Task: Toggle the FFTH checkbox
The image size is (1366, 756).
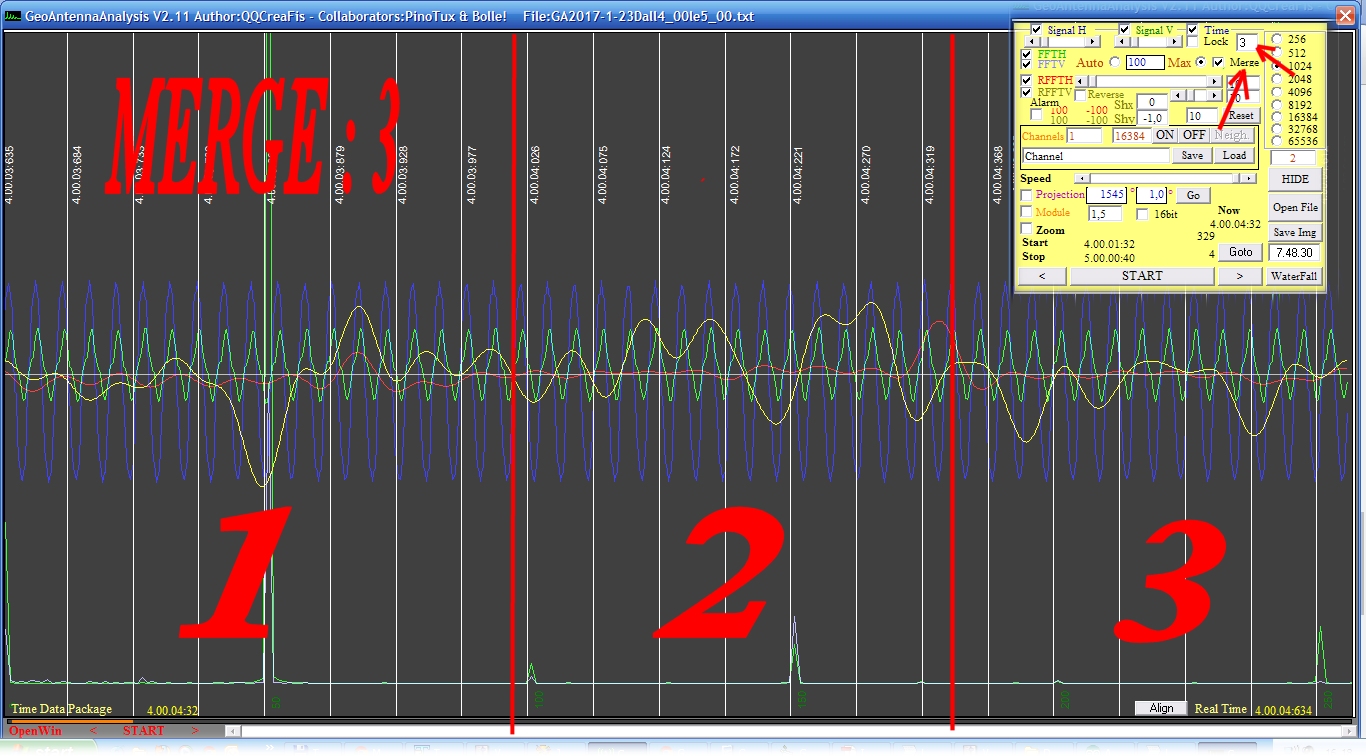Action: pos(1026,54)
